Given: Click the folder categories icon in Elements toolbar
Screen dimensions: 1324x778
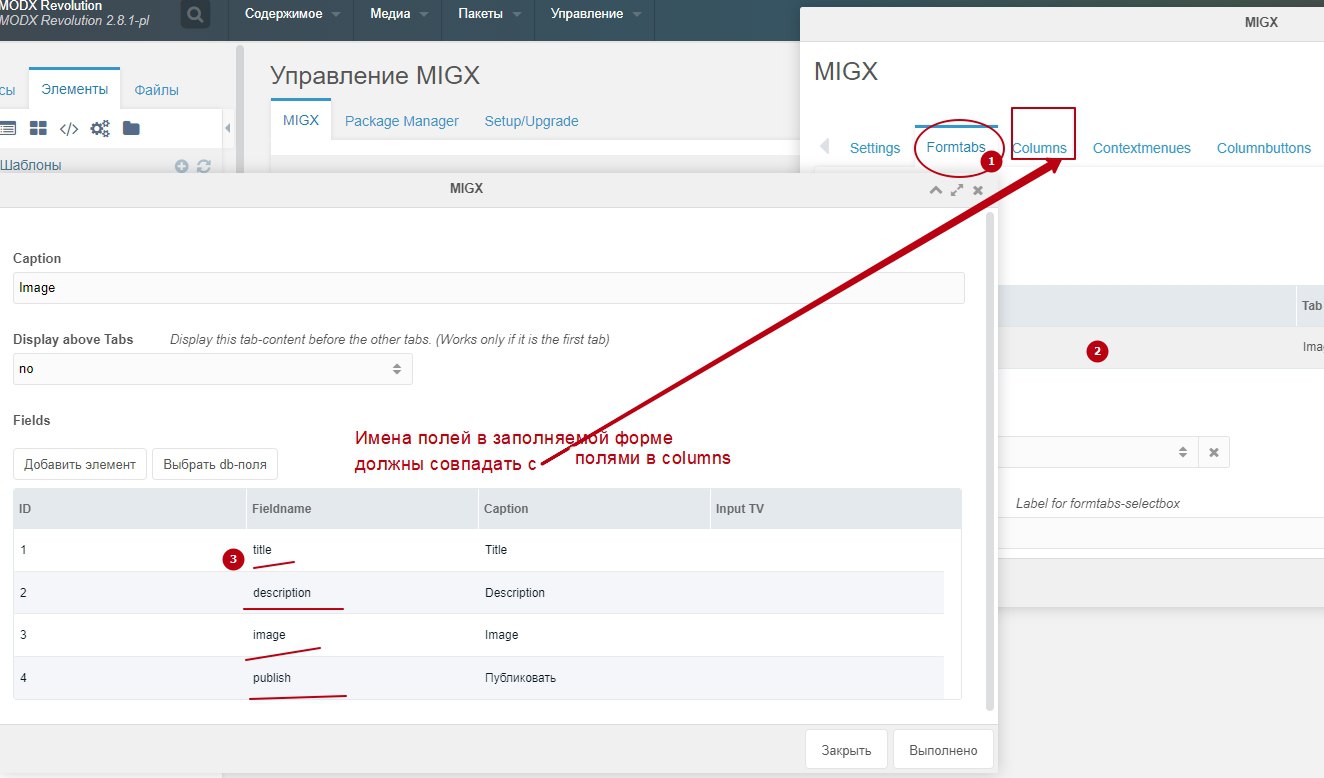Looking at the screenshot, I should (131, 128).
